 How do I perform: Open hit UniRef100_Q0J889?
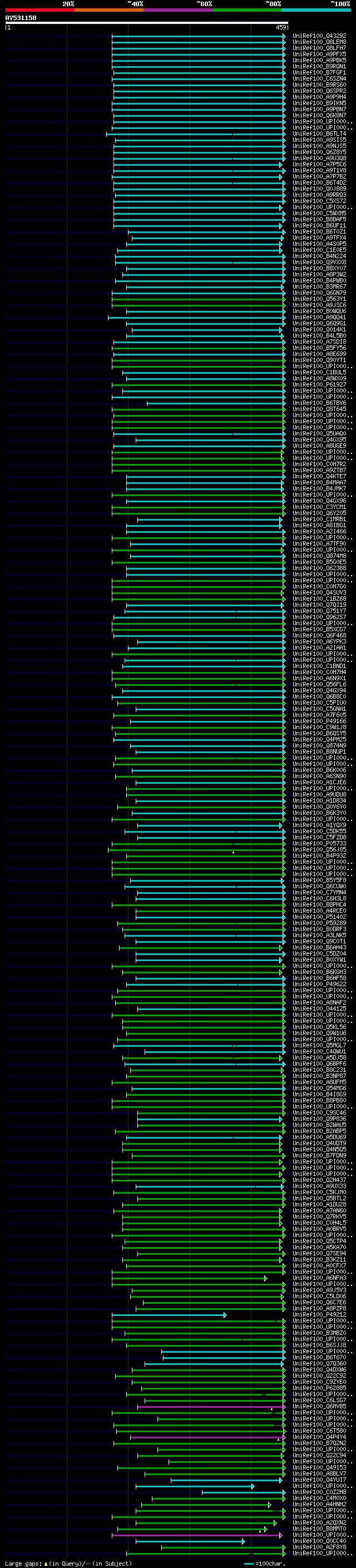coord(319,189)
